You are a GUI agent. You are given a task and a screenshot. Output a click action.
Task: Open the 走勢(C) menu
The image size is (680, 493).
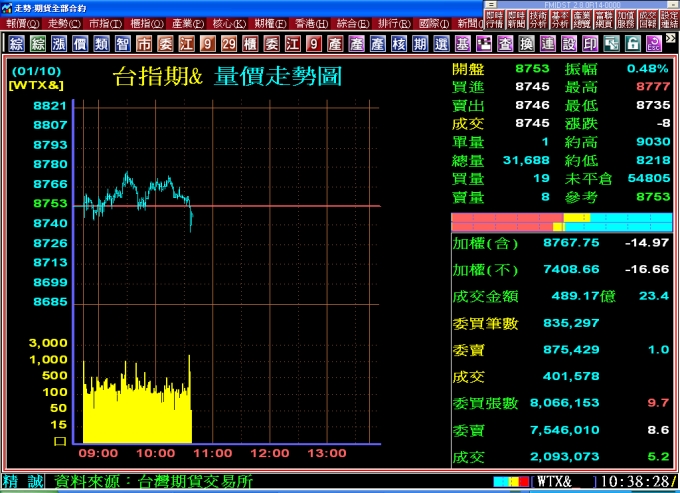tap(64, 23)
